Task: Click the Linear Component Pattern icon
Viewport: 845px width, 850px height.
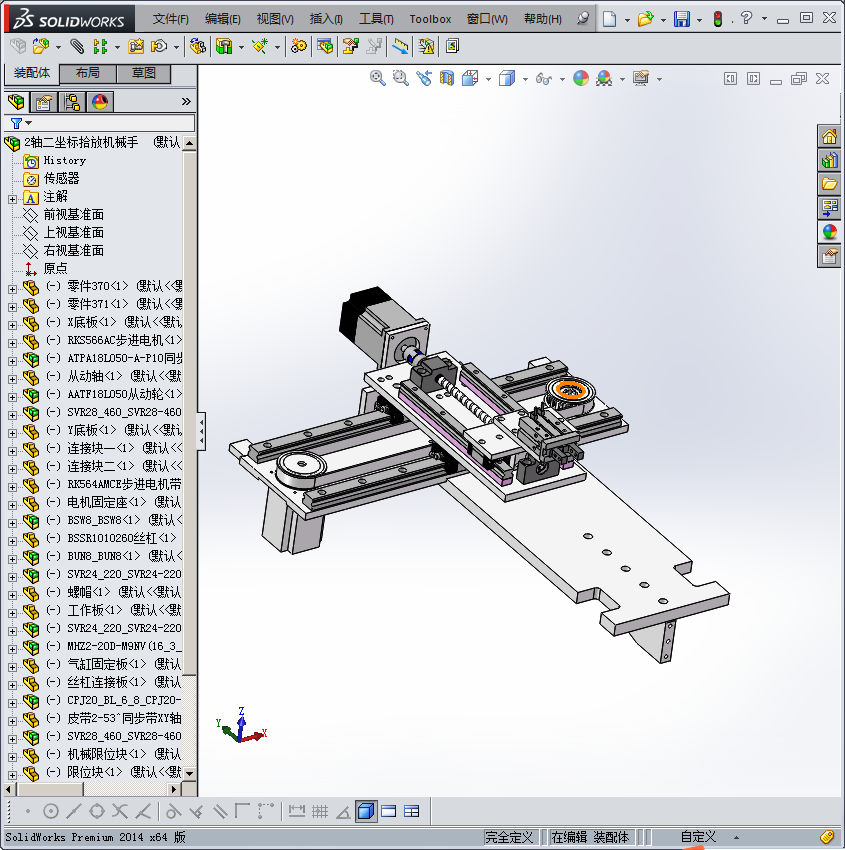Action: pos(100,47)
